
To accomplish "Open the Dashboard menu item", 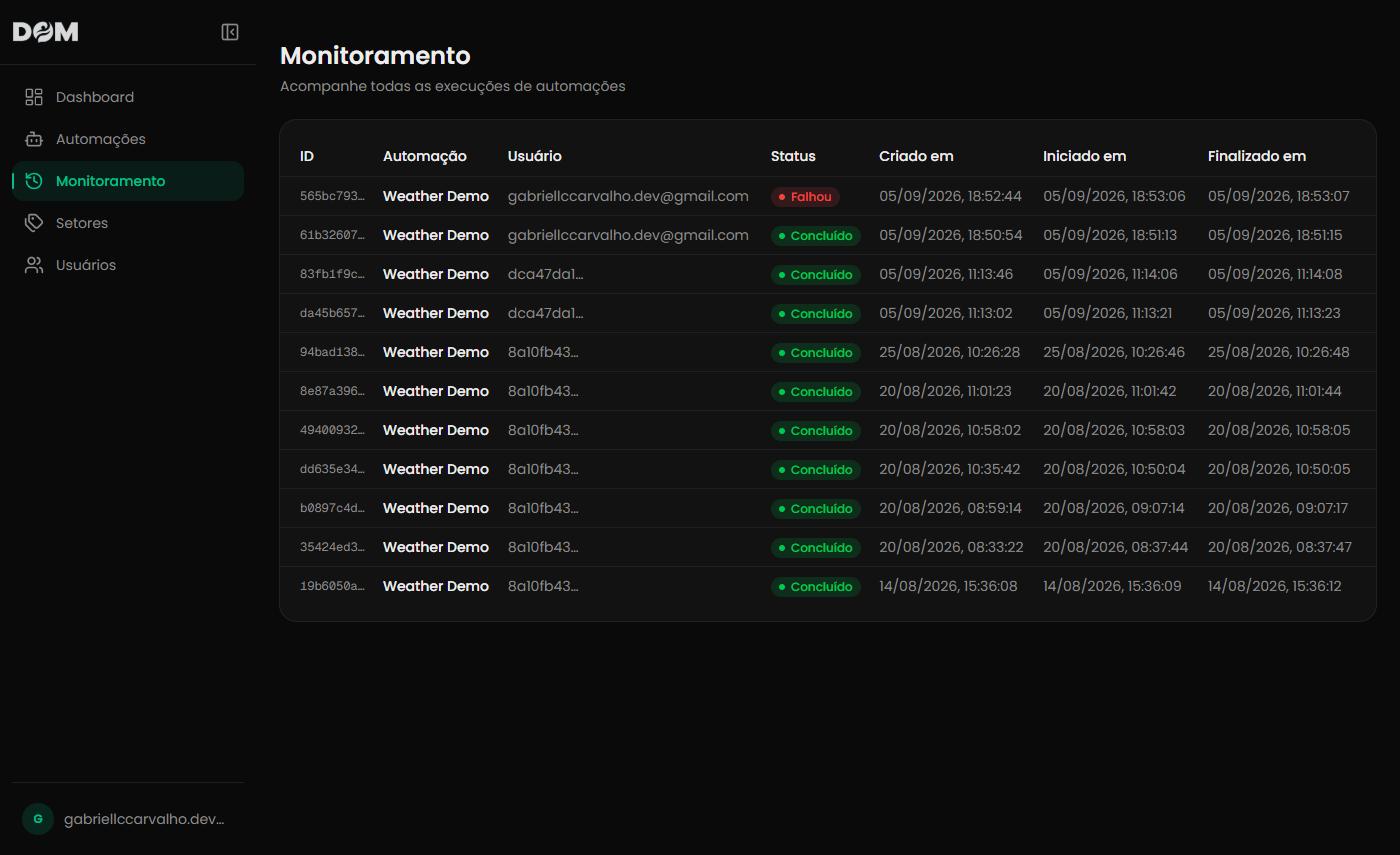I will [128, 97].
